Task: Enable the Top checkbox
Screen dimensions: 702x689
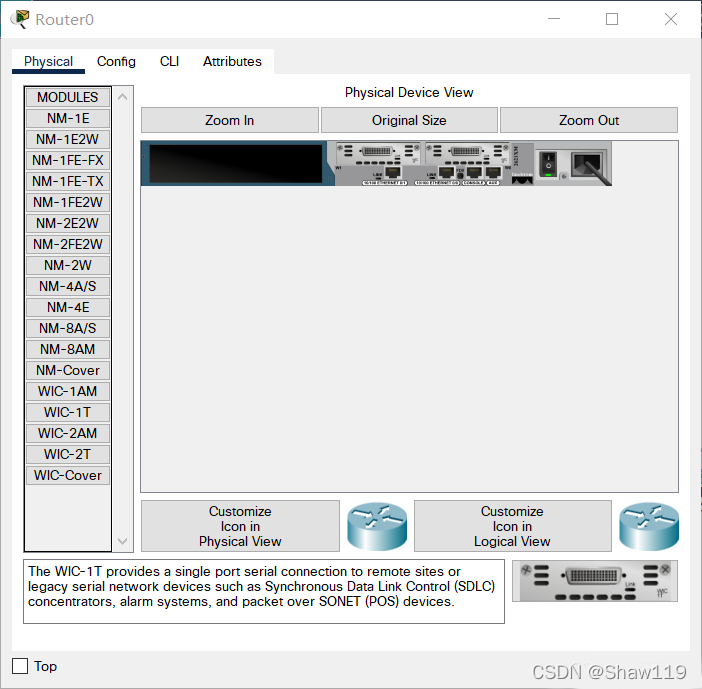Action: click(x=20, y=666)
